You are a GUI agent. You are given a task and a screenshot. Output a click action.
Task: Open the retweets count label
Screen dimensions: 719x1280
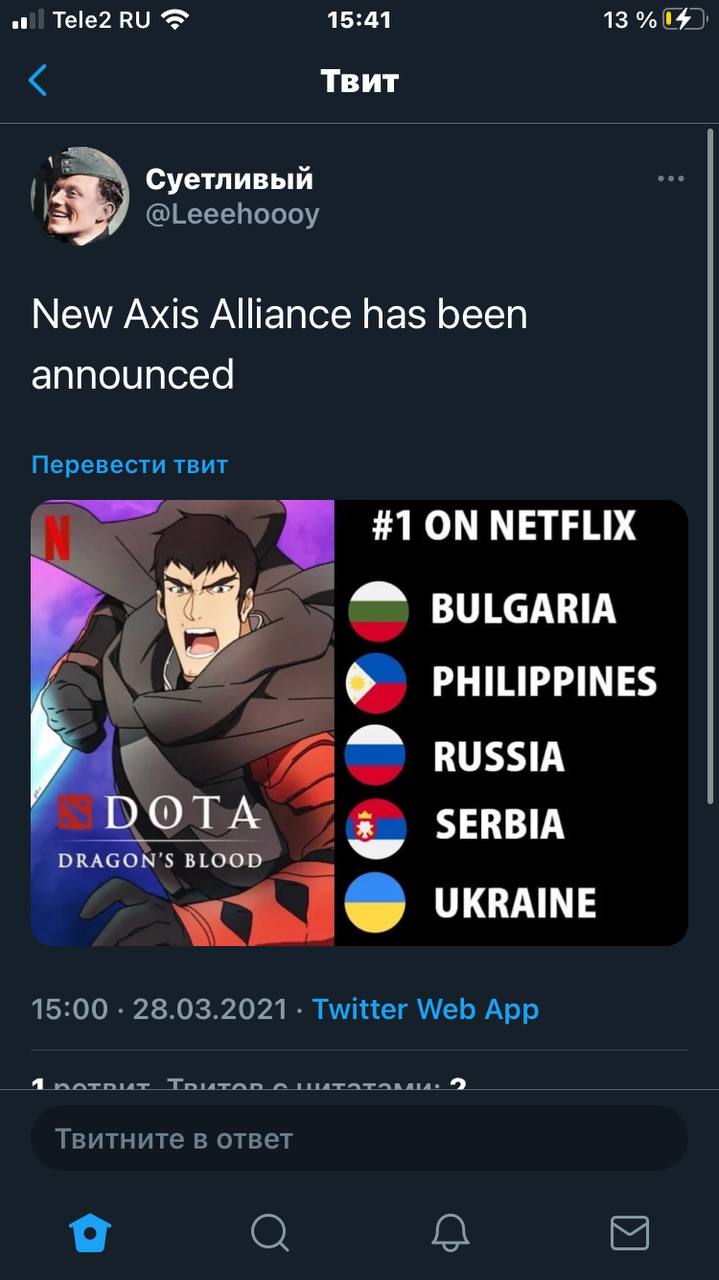[90, 1084]
